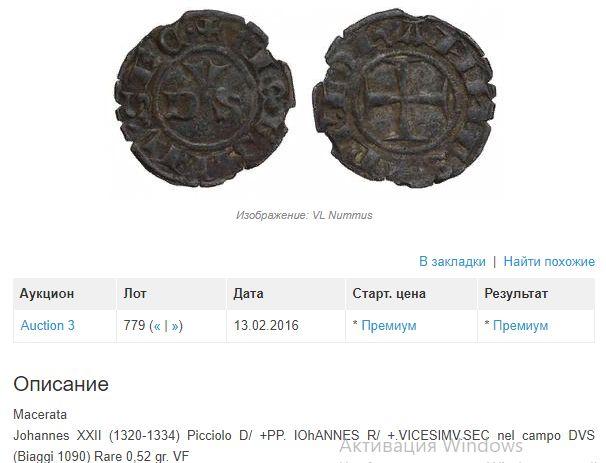Screen dimensions: 606x463
Task: Click the Johannes XXII coin description text
Action: (304, 446)
